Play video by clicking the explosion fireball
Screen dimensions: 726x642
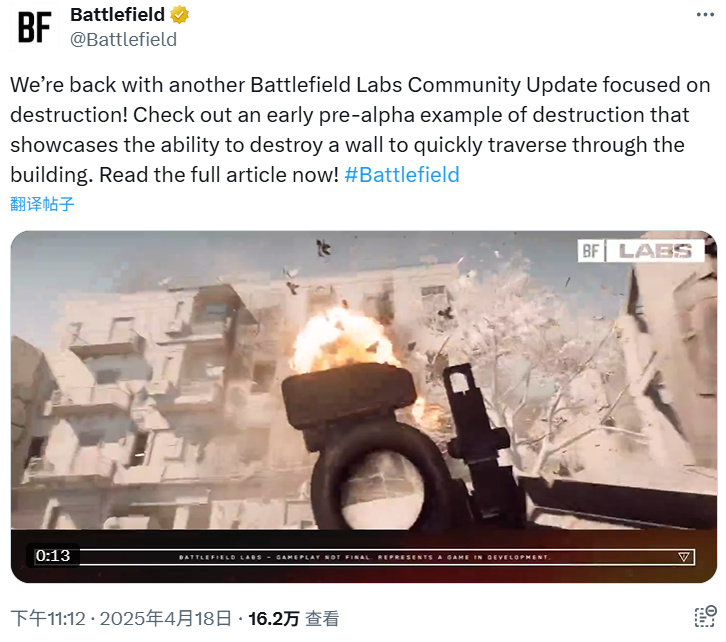345,340
